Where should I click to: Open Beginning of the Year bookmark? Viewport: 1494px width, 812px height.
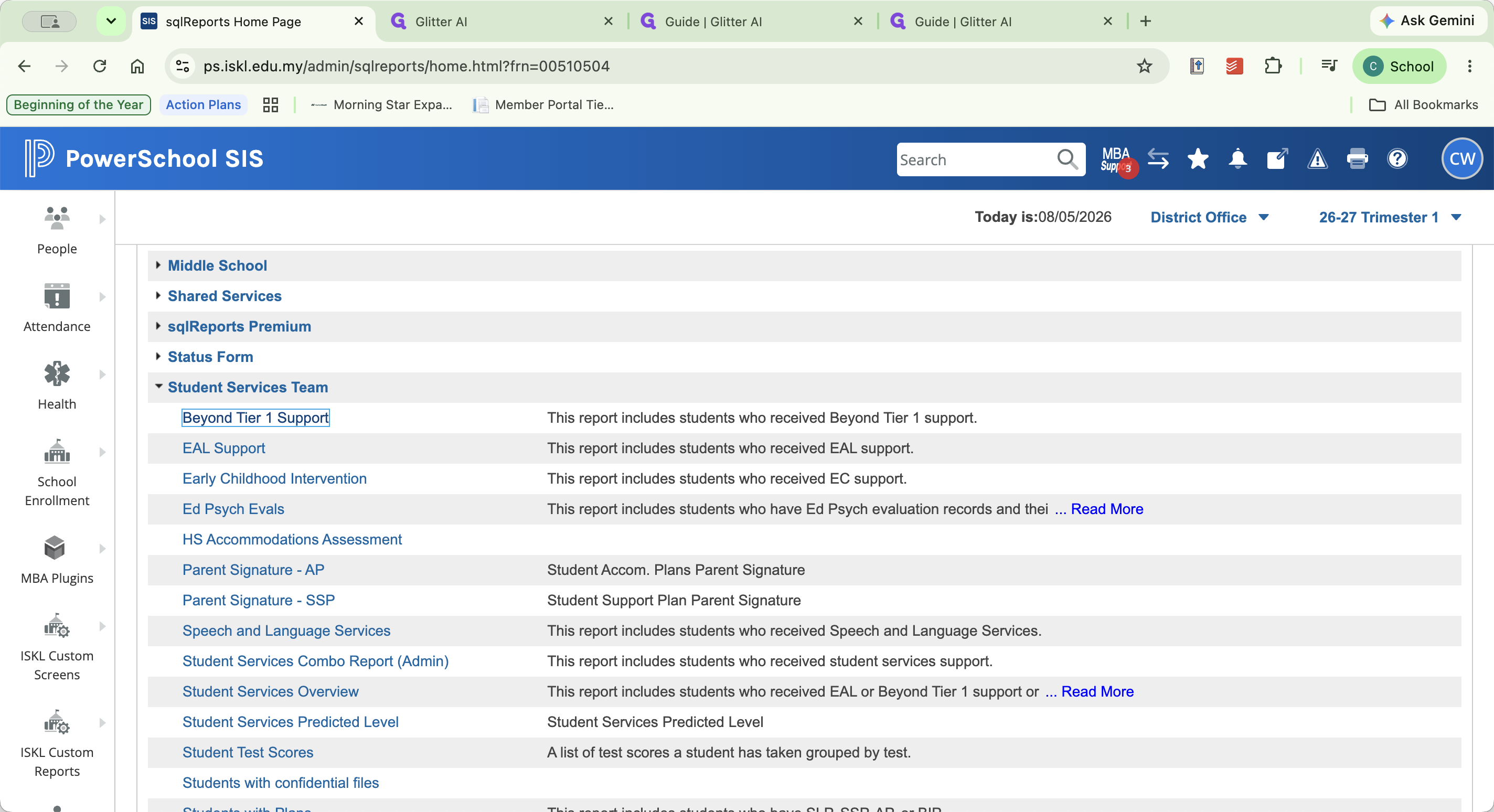tap(78, 105)
